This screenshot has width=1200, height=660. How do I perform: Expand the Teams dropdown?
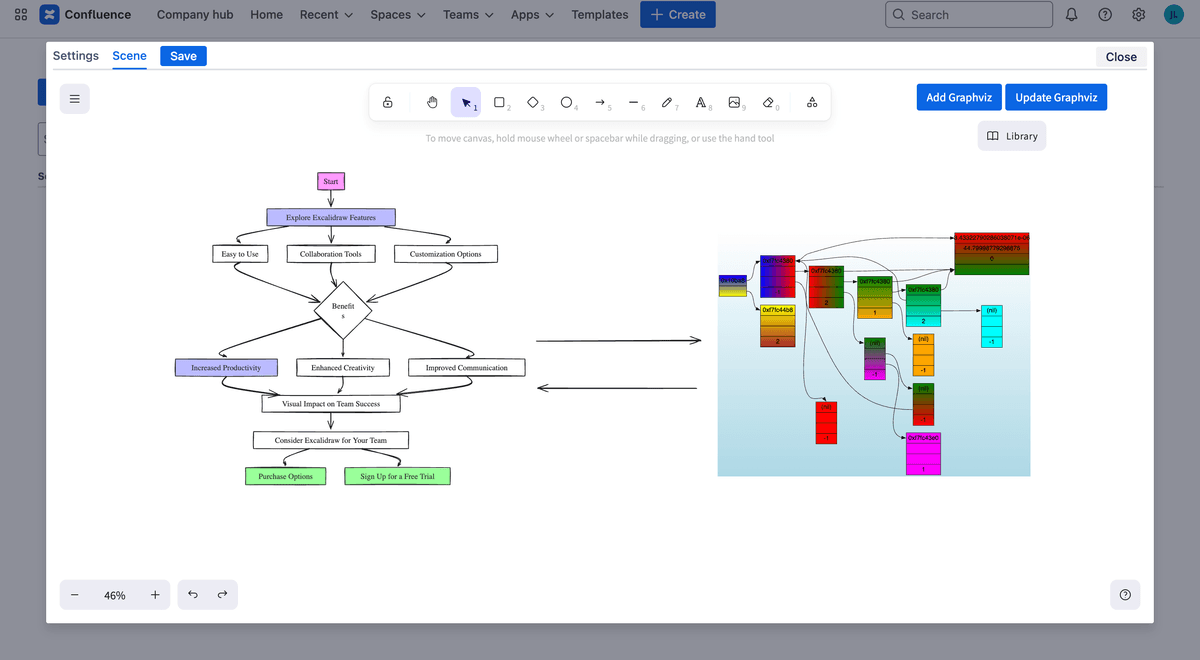[x=468, y=15]
